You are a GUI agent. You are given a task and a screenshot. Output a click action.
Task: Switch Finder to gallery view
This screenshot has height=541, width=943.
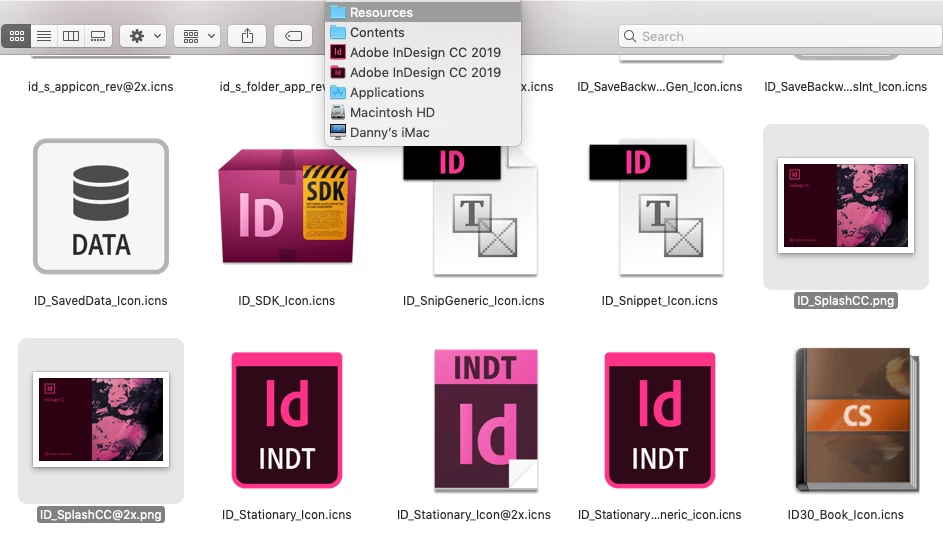(98, 36)
